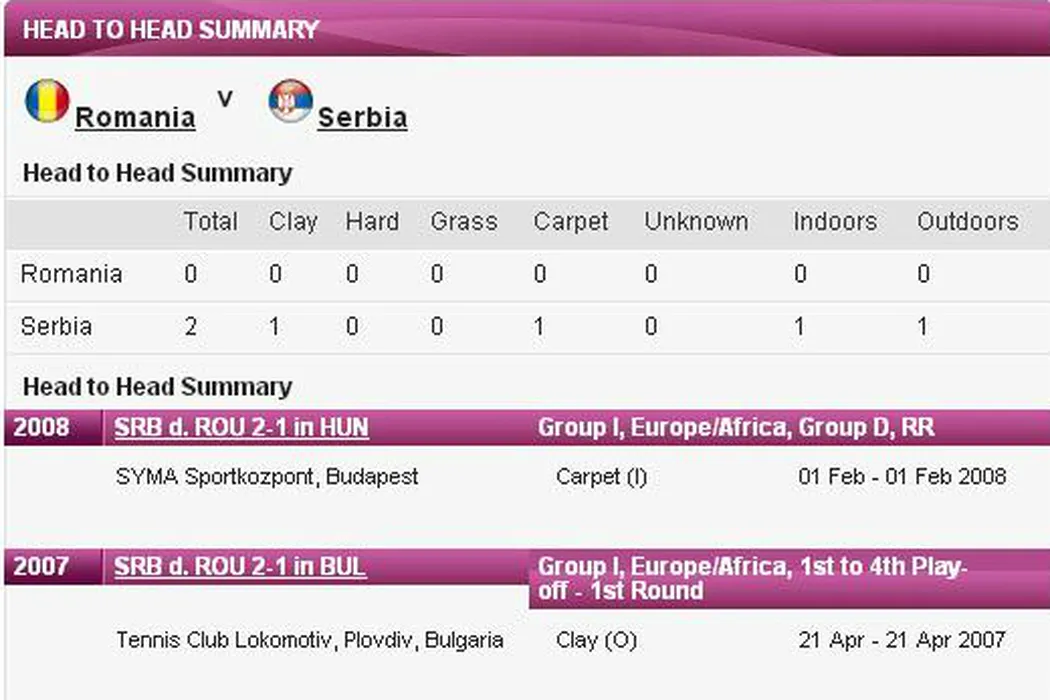Click the Serbia row label in table
1050x700 pixels.
point(56,326)
